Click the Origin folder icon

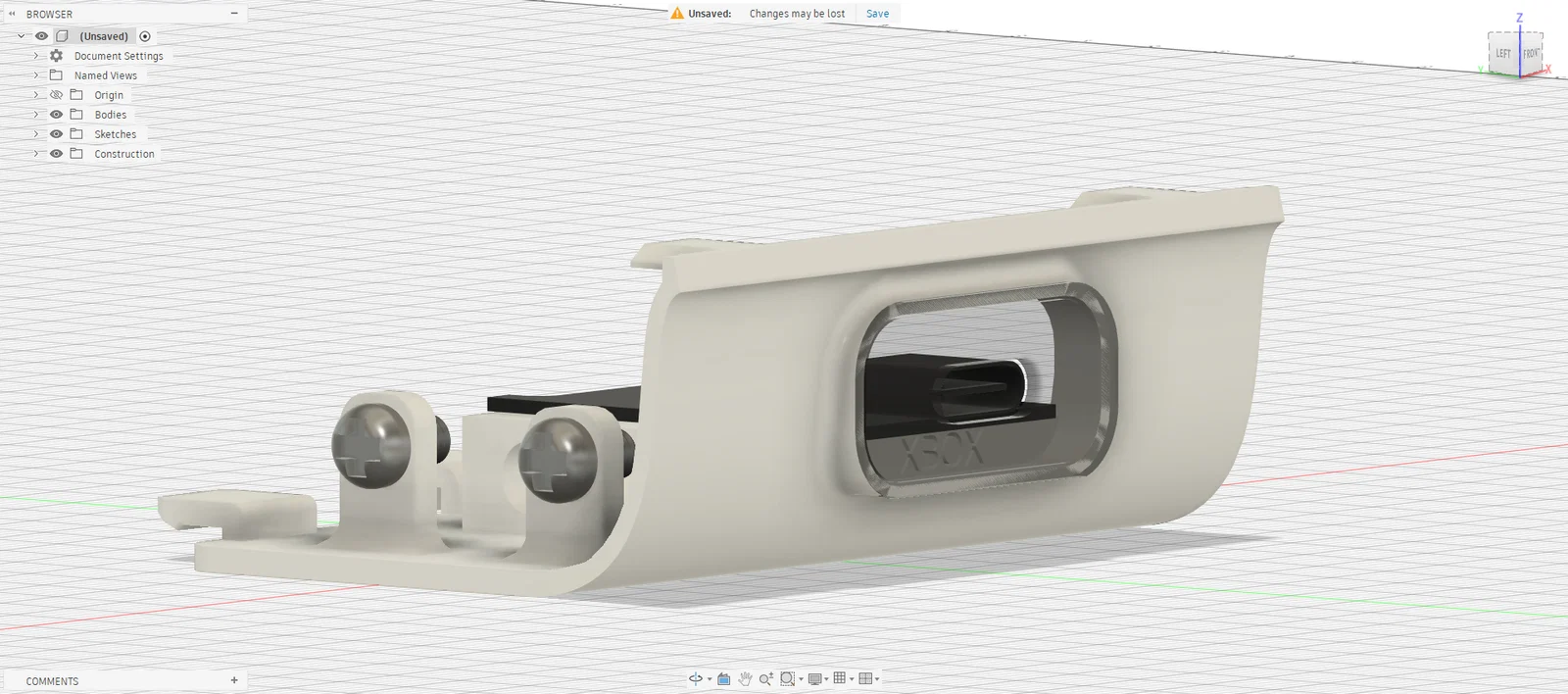coord(76,95)
